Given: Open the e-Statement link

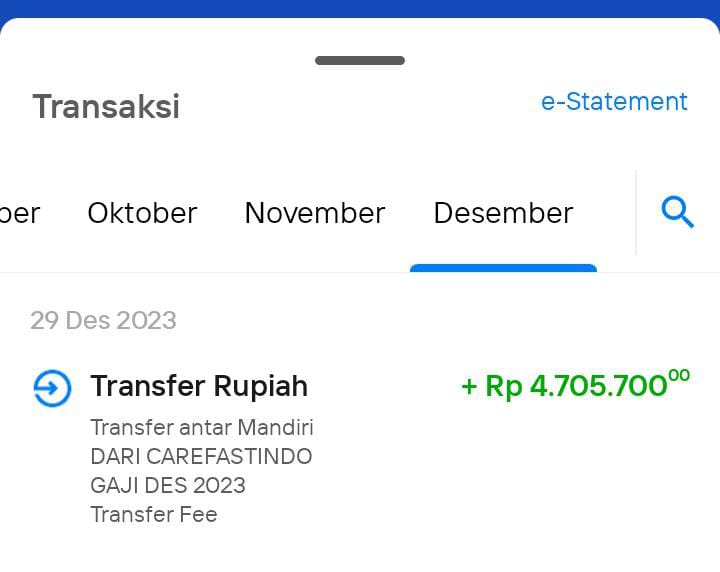Looking at the screenshot, I should pyautogui.click(x=614, y=101).
